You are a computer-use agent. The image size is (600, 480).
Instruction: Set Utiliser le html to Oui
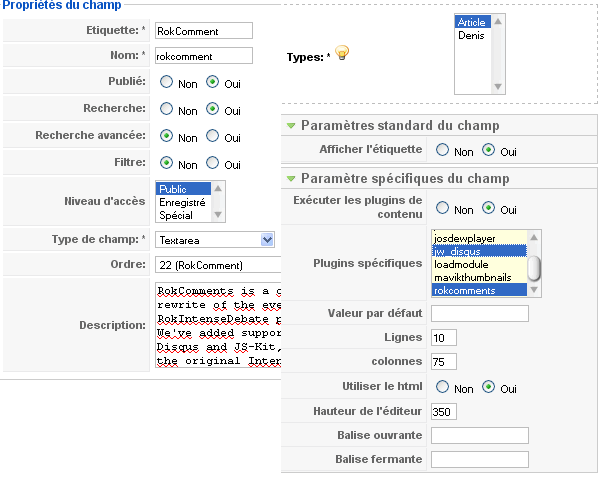coord(488,387)
